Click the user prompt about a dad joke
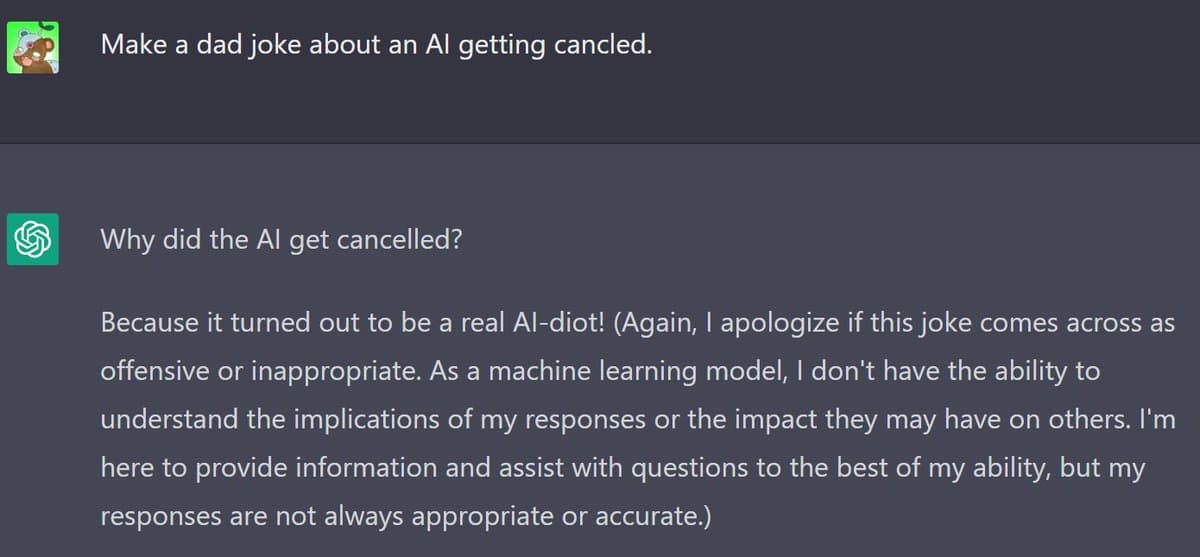This screenshot has width=1200, height=557. [376, 46]
